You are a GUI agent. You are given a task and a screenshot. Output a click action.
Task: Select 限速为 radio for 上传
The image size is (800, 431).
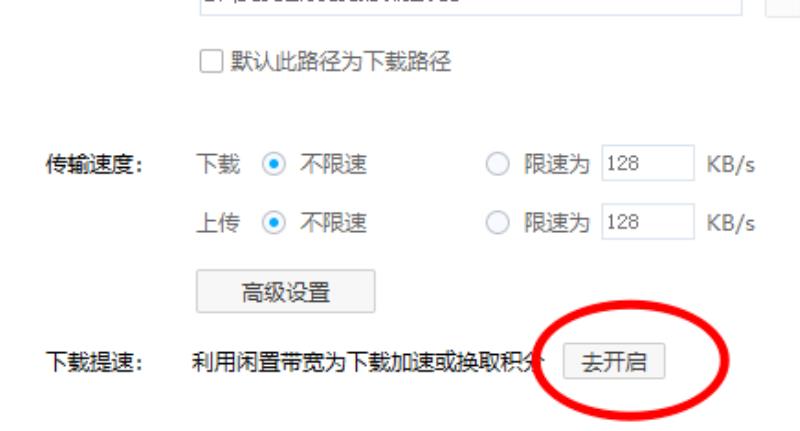tap(497, 222)
